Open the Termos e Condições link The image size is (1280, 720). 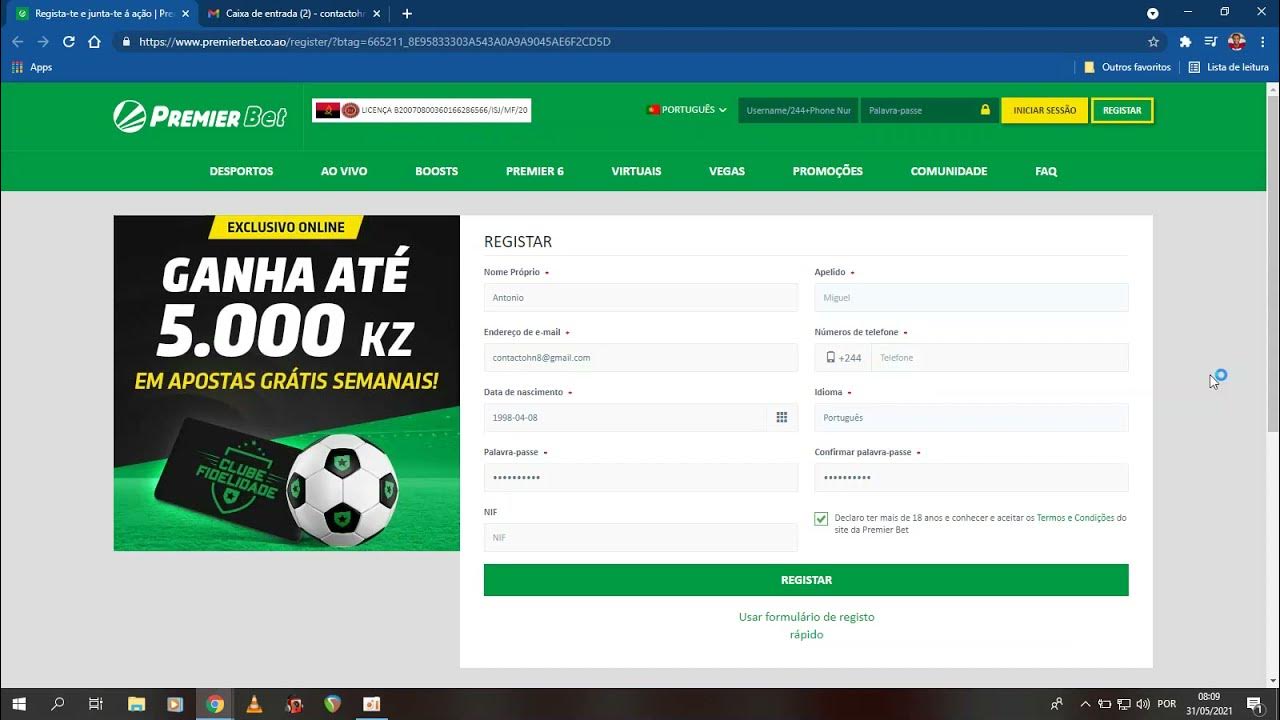point(1075,518)
